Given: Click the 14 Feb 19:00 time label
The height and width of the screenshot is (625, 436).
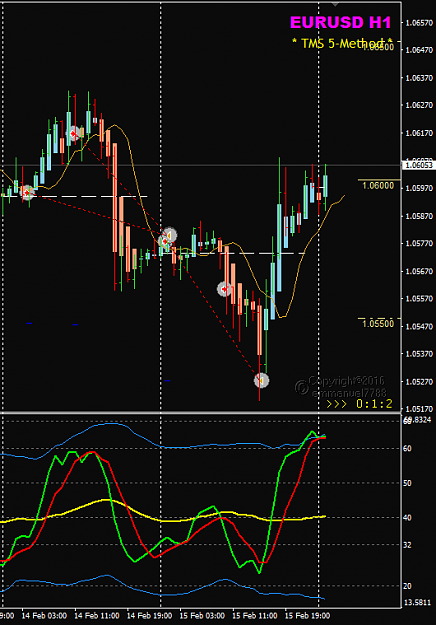Looking at the screenshot, I should (149, 616).
